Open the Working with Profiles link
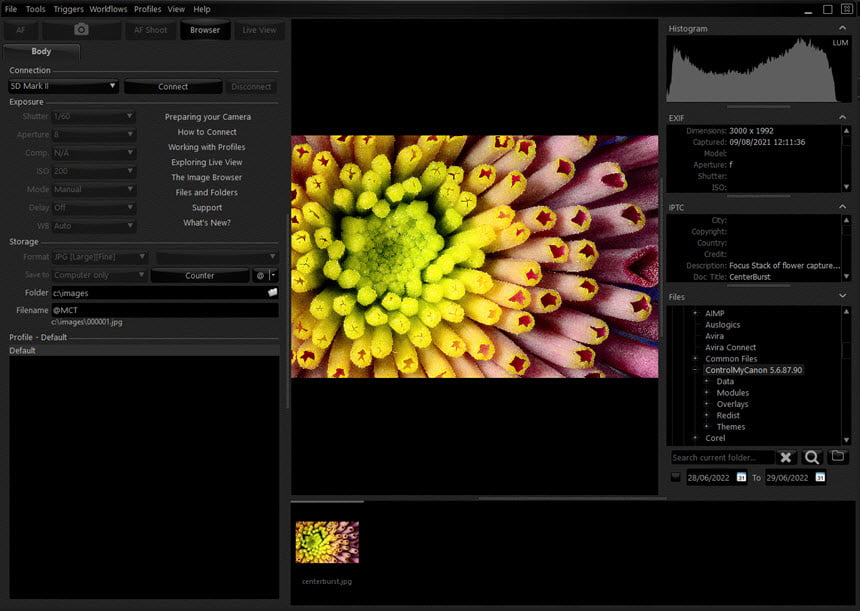The height and width of the screenshot is (611, 860). (x=207, y=147)
